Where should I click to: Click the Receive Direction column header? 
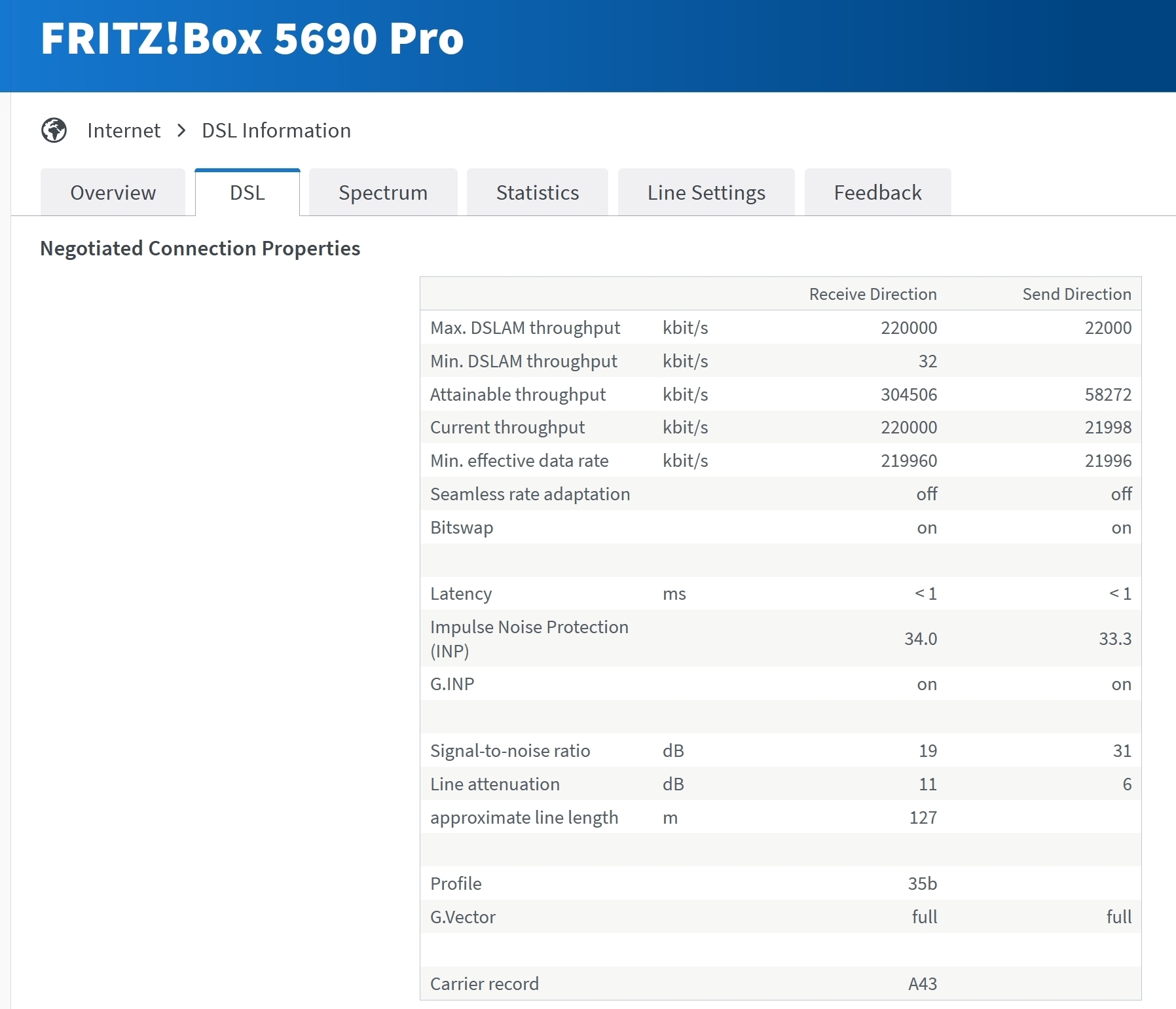873,294
